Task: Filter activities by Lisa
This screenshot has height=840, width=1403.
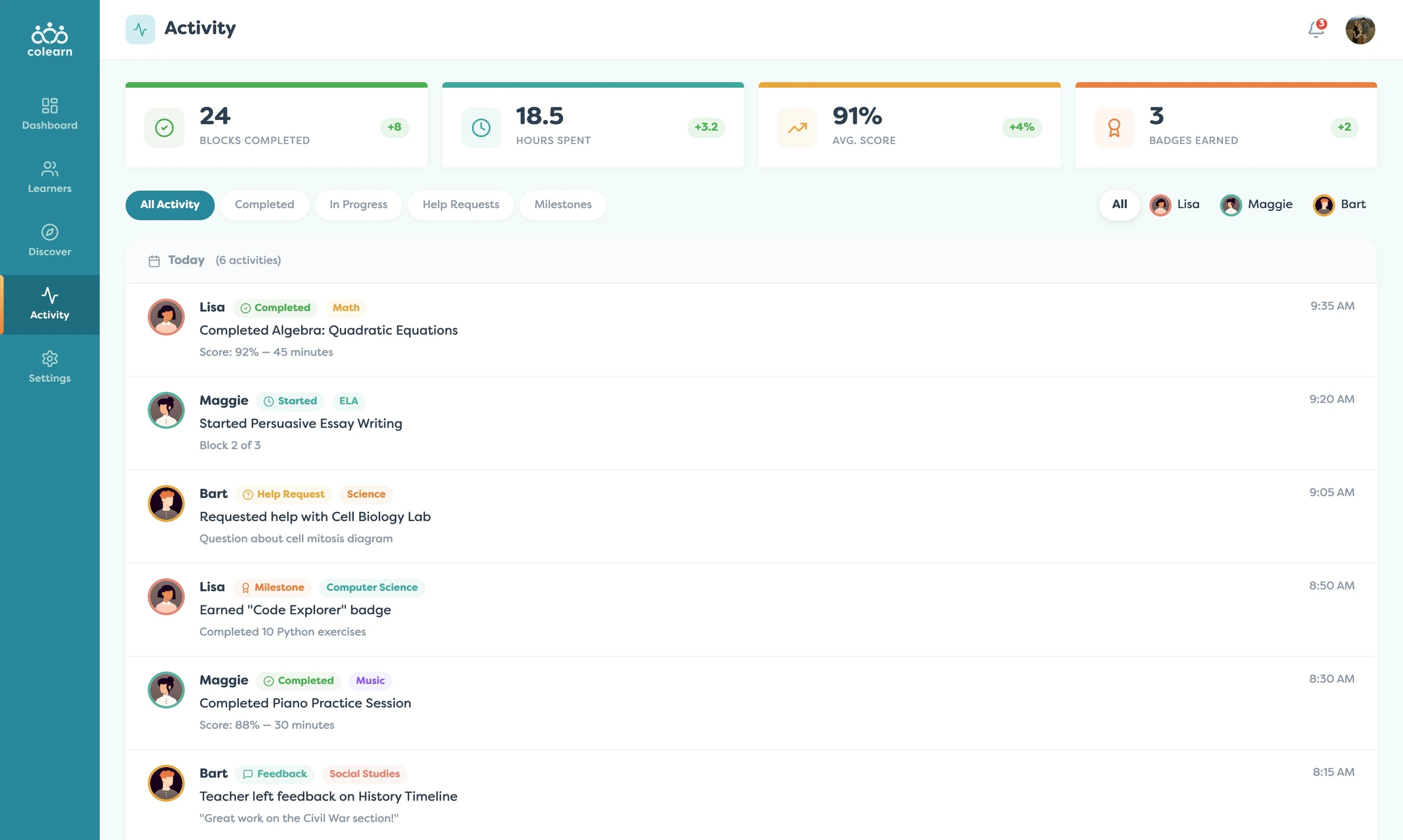Action: tap(1174, 204)
